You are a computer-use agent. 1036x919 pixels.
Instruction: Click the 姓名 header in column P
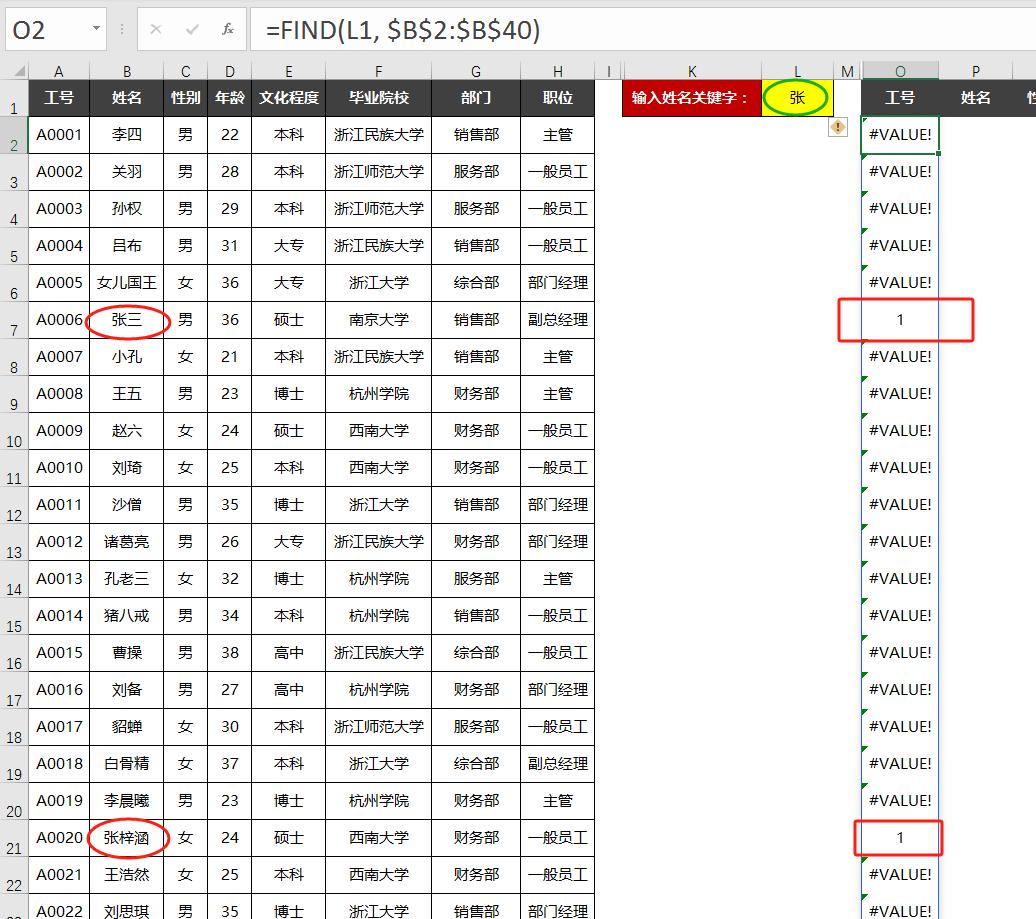point(976,98)
